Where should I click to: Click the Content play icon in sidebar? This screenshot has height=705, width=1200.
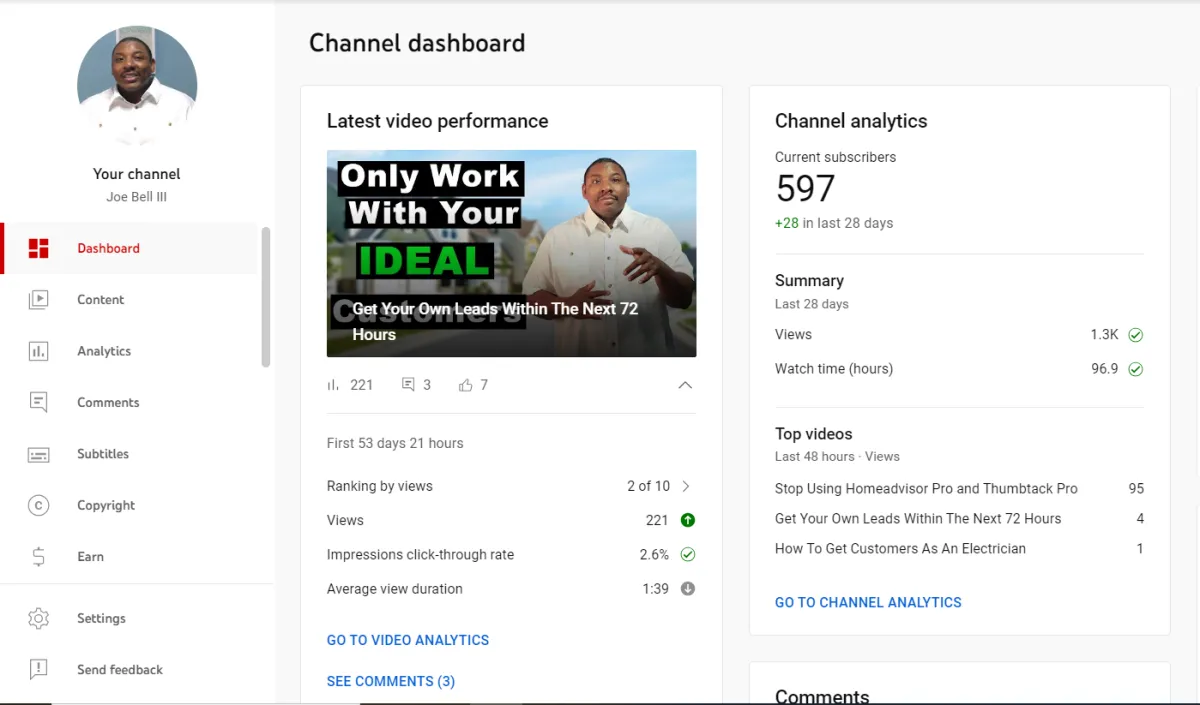pyautogui.click(x=39, y=299)
